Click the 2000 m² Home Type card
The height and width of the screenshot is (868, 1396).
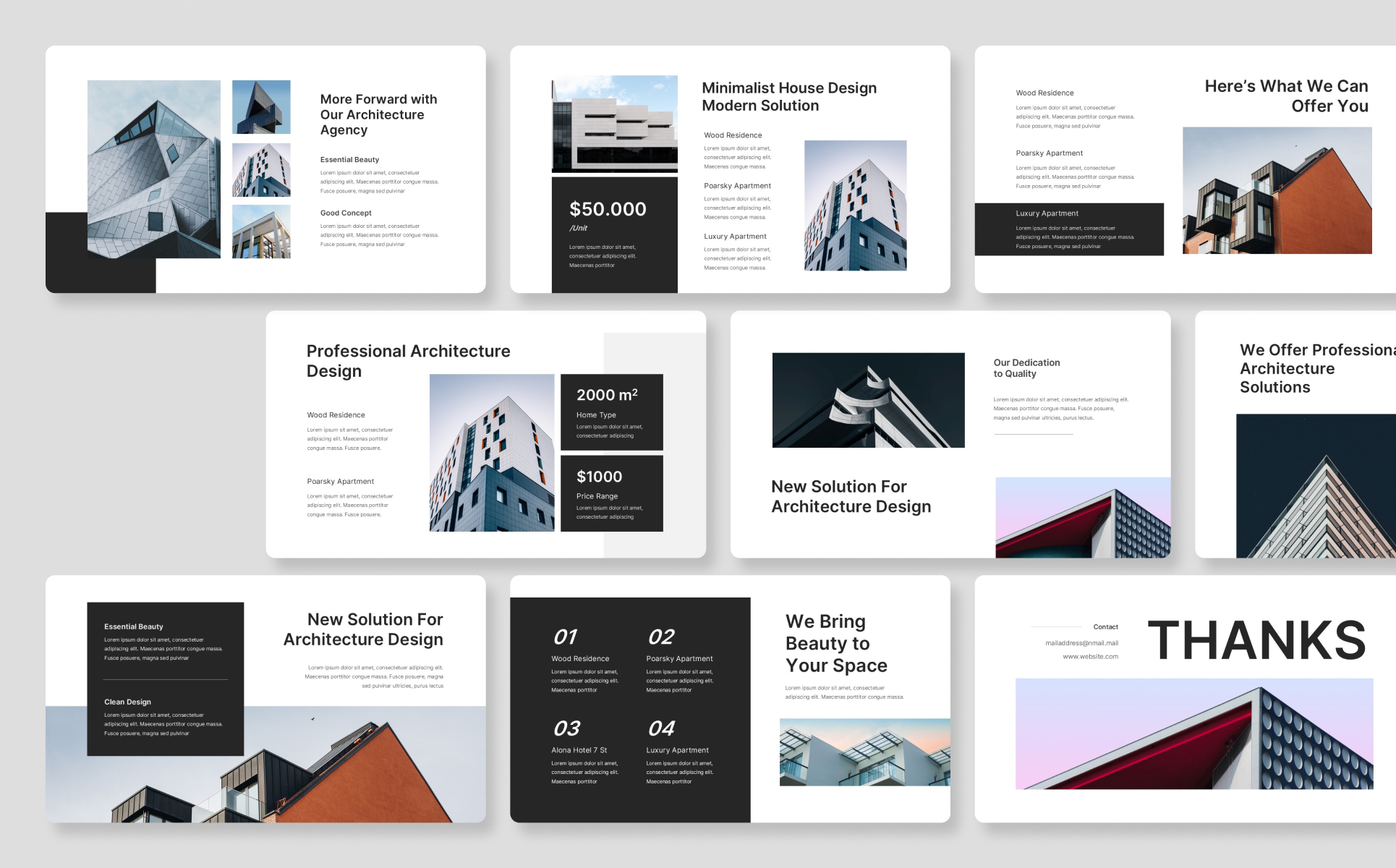[x=611, y=412]
